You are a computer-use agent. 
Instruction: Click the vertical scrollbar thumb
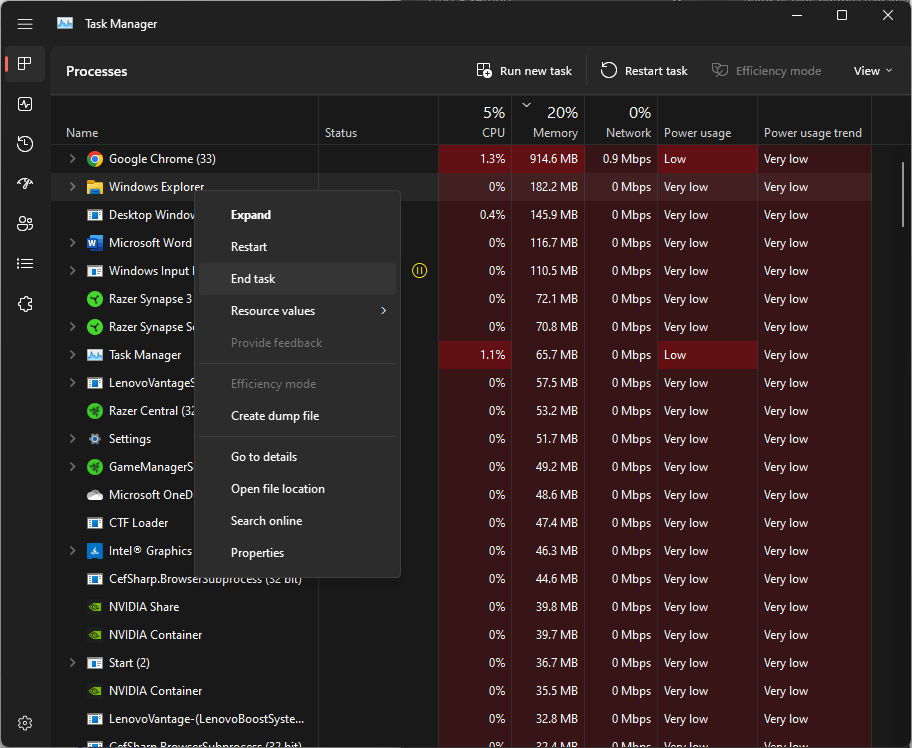click(x=903, y=195)
